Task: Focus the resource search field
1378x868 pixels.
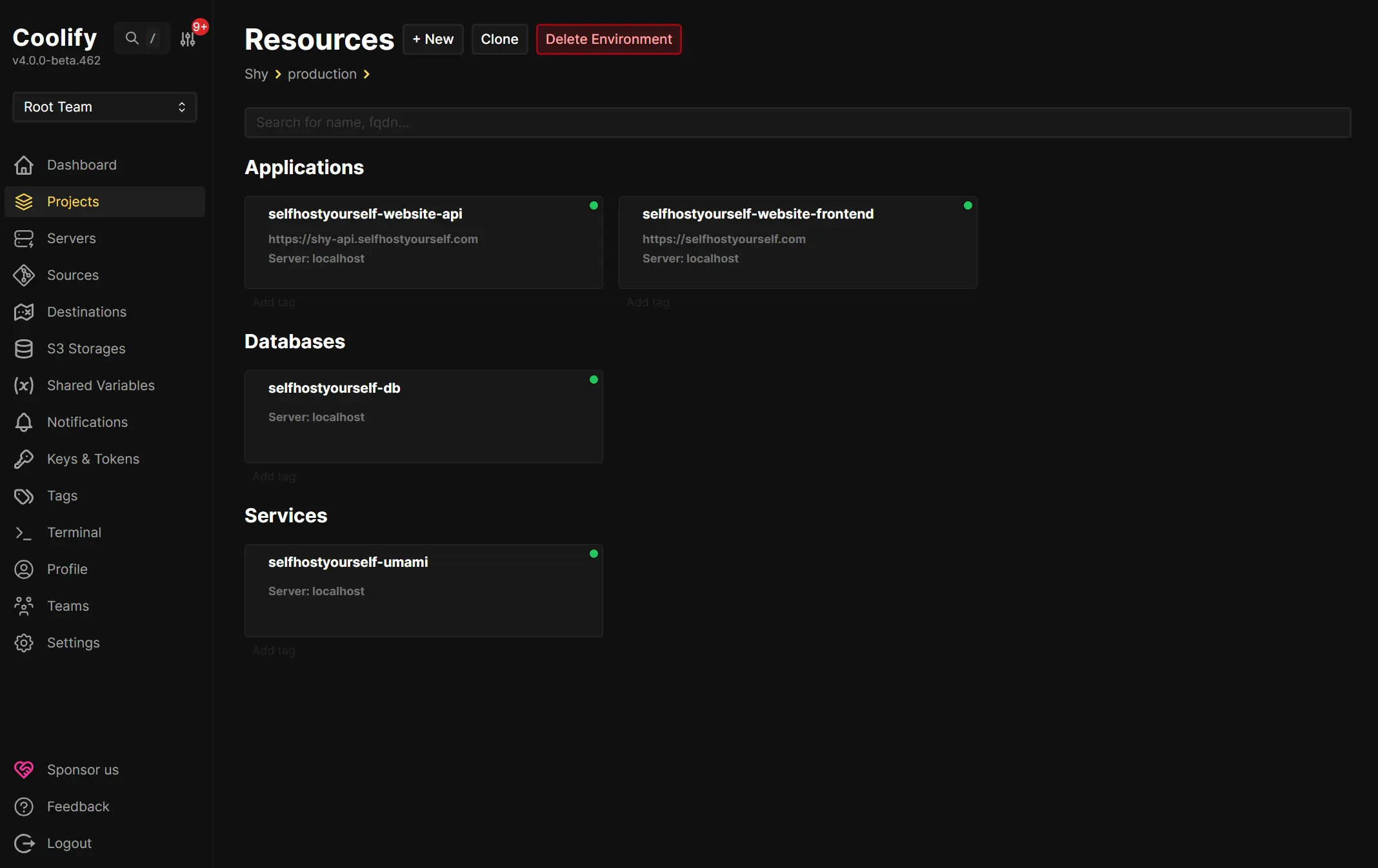Action: tap(797, 123)
